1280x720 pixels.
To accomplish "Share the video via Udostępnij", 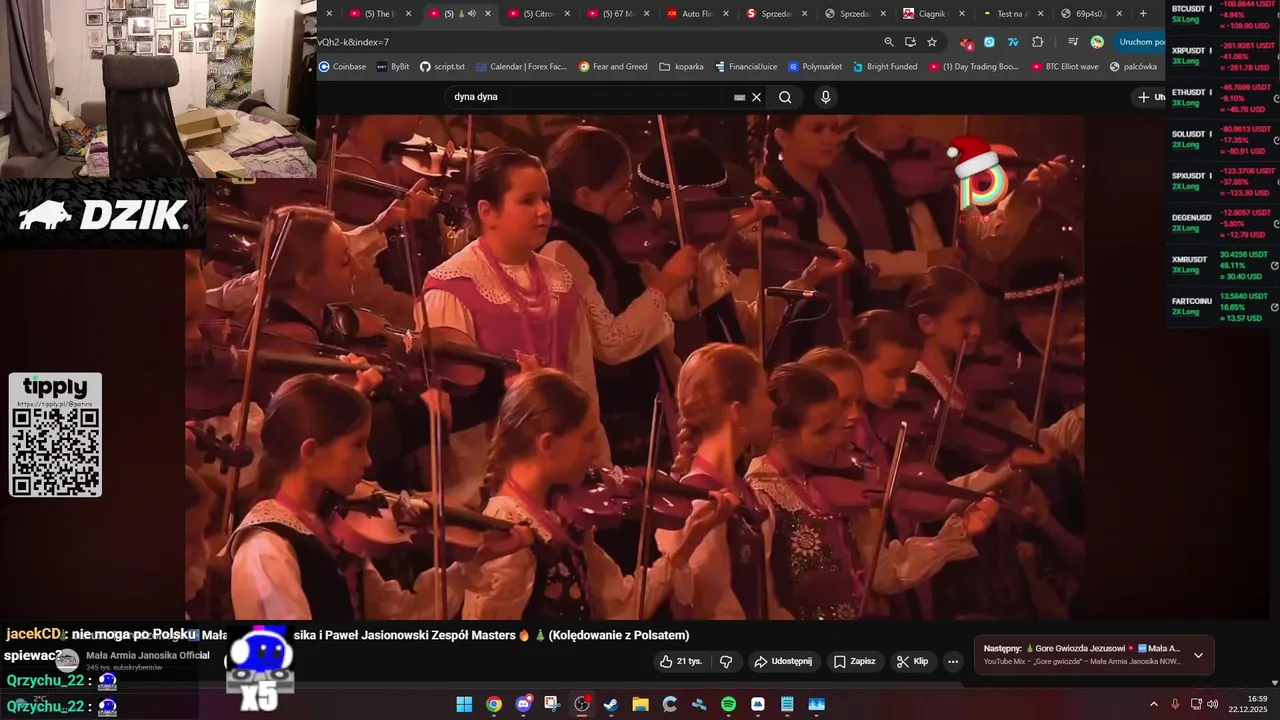I will click(x=783, y=661).
